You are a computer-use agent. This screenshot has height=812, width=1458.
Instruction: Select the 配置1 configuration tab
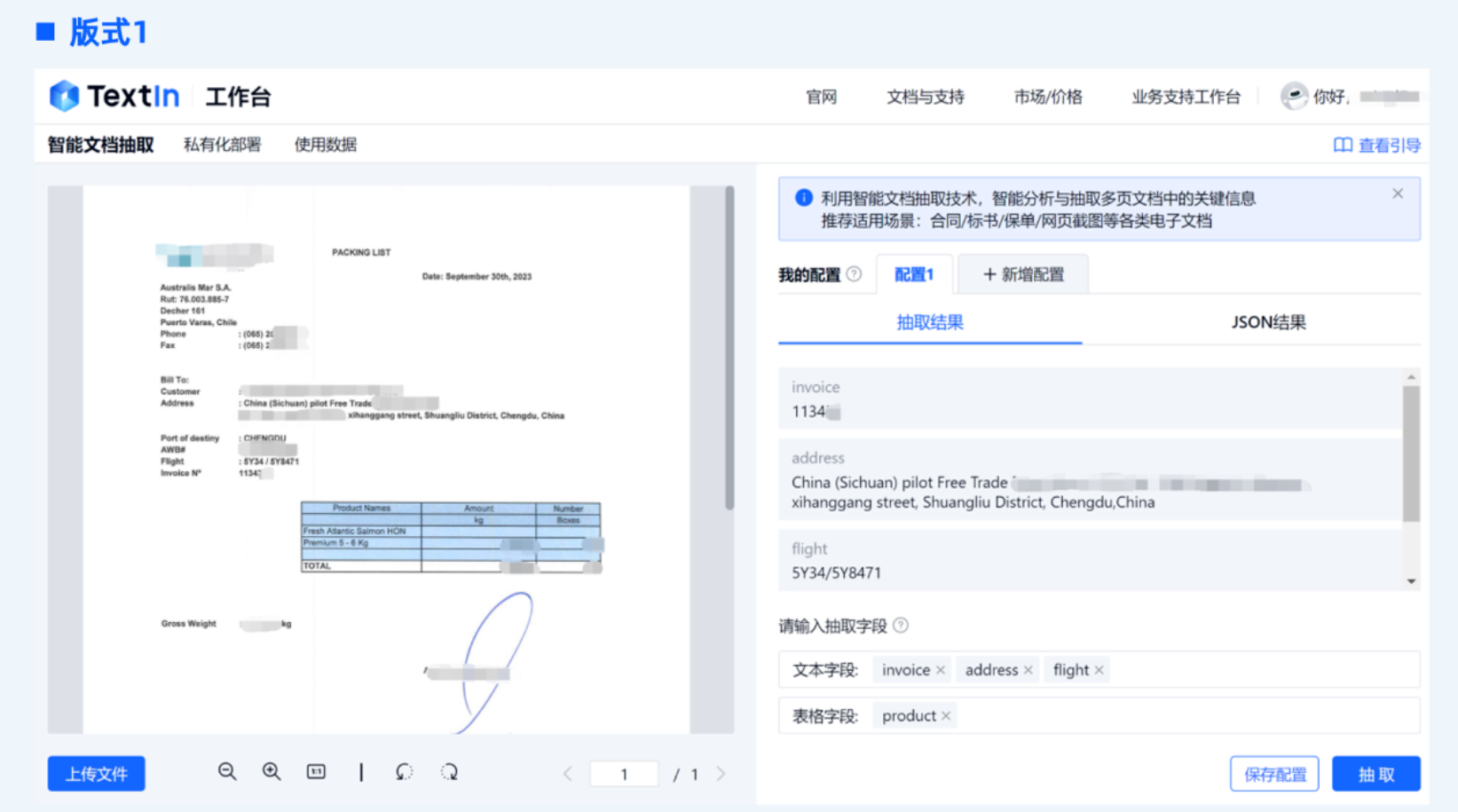(914, 274)
